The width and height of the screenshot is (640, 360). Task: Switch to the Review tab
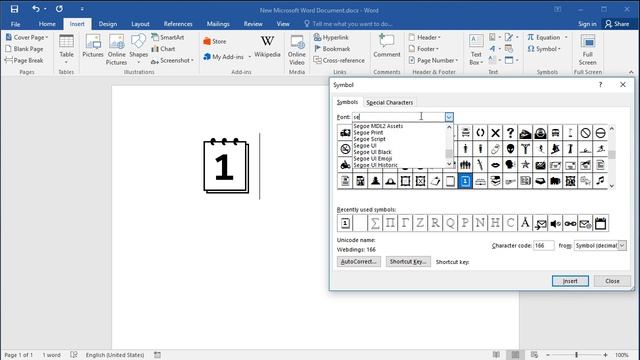(x=253, y=24)
